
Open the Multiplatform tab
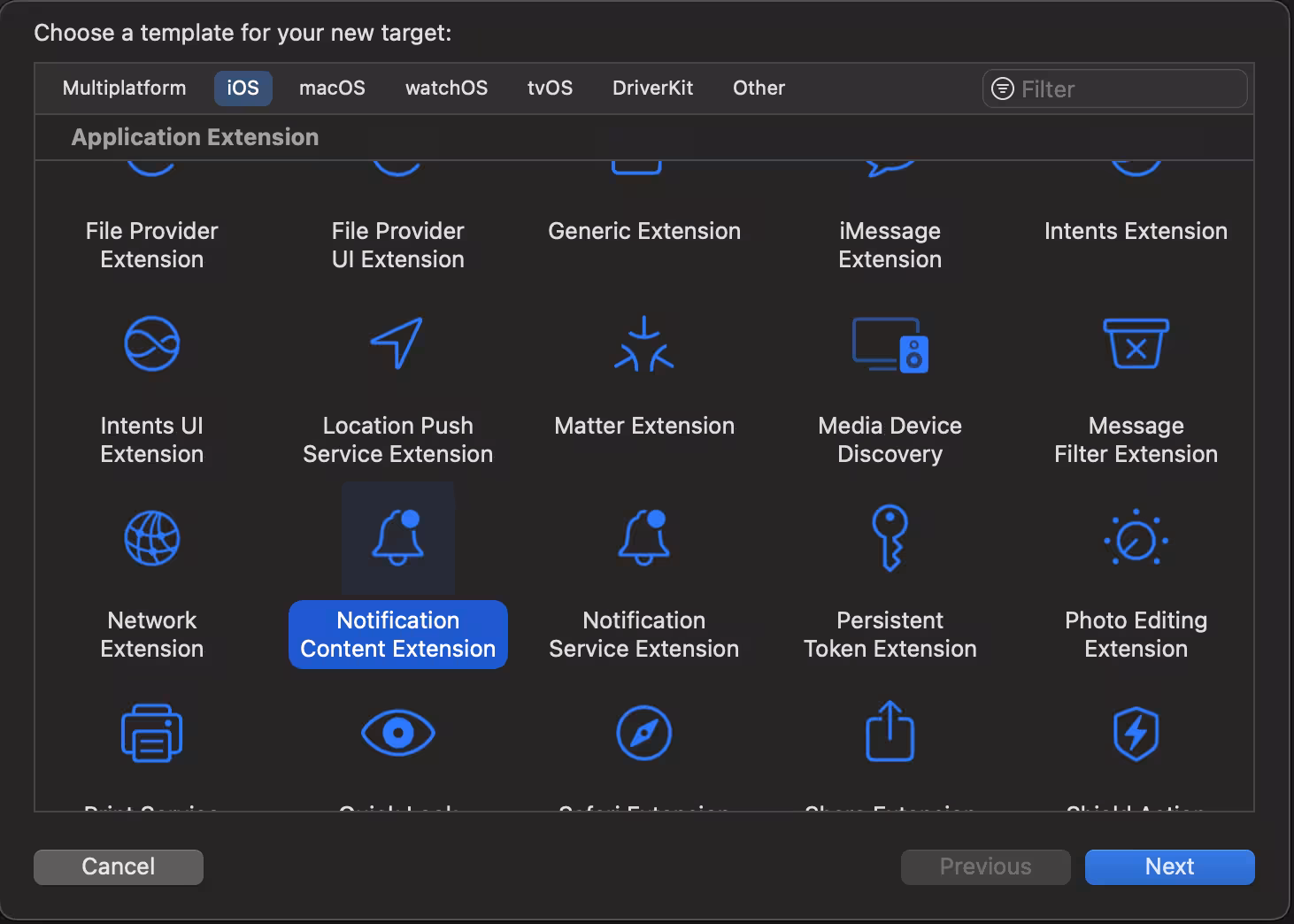point(124,89)
